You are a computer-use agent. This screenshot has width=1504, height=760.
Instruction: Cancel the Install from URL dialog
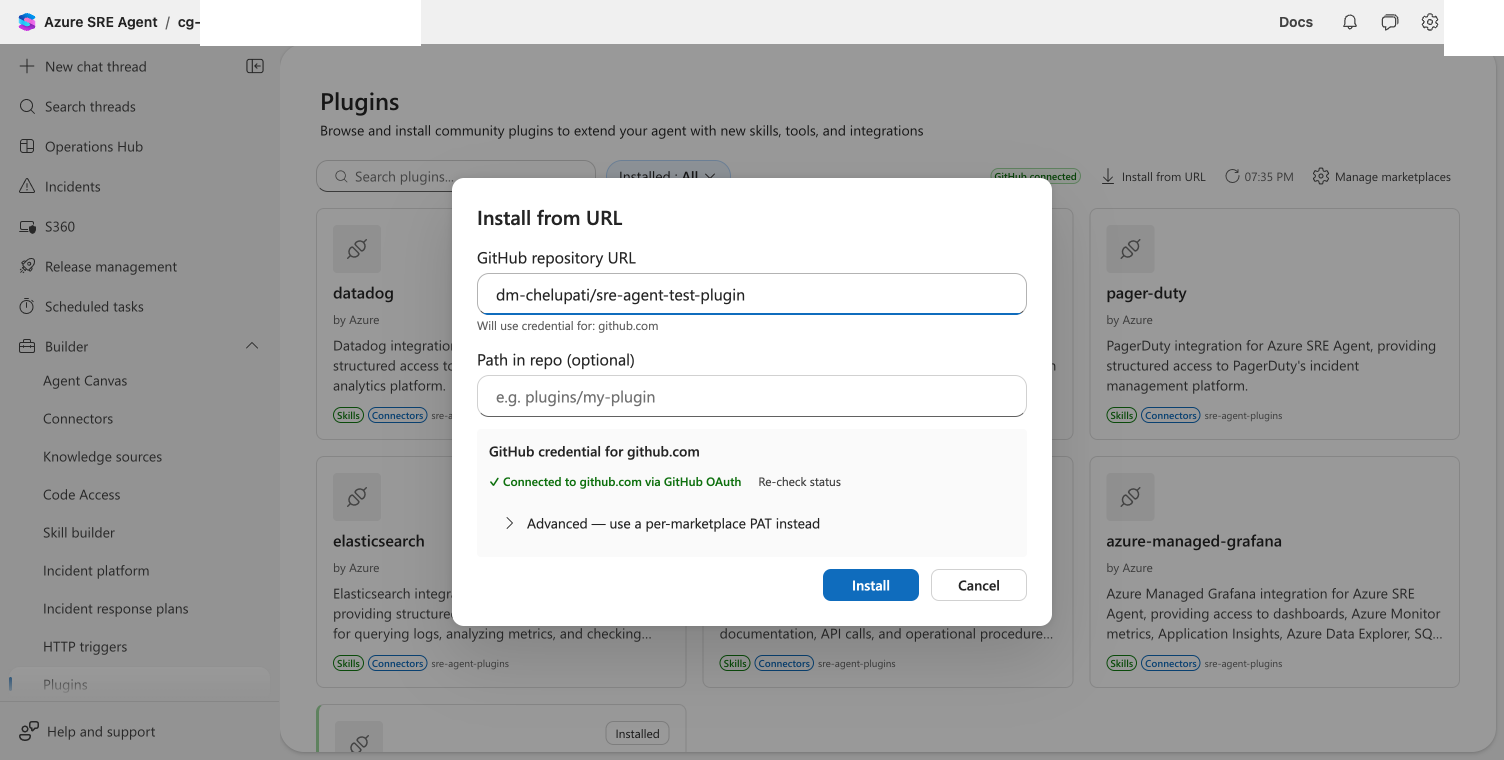978,585
